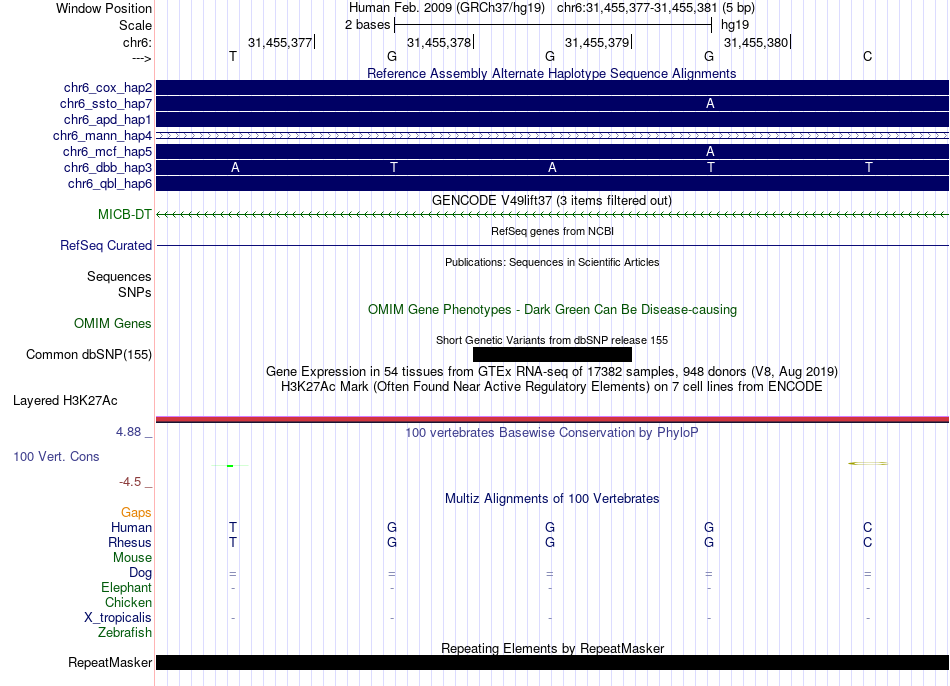The width and height of the screenshot is (950, 686).
Task: Click the X_tropicalis species label
Action: click(x=118, y=618)
